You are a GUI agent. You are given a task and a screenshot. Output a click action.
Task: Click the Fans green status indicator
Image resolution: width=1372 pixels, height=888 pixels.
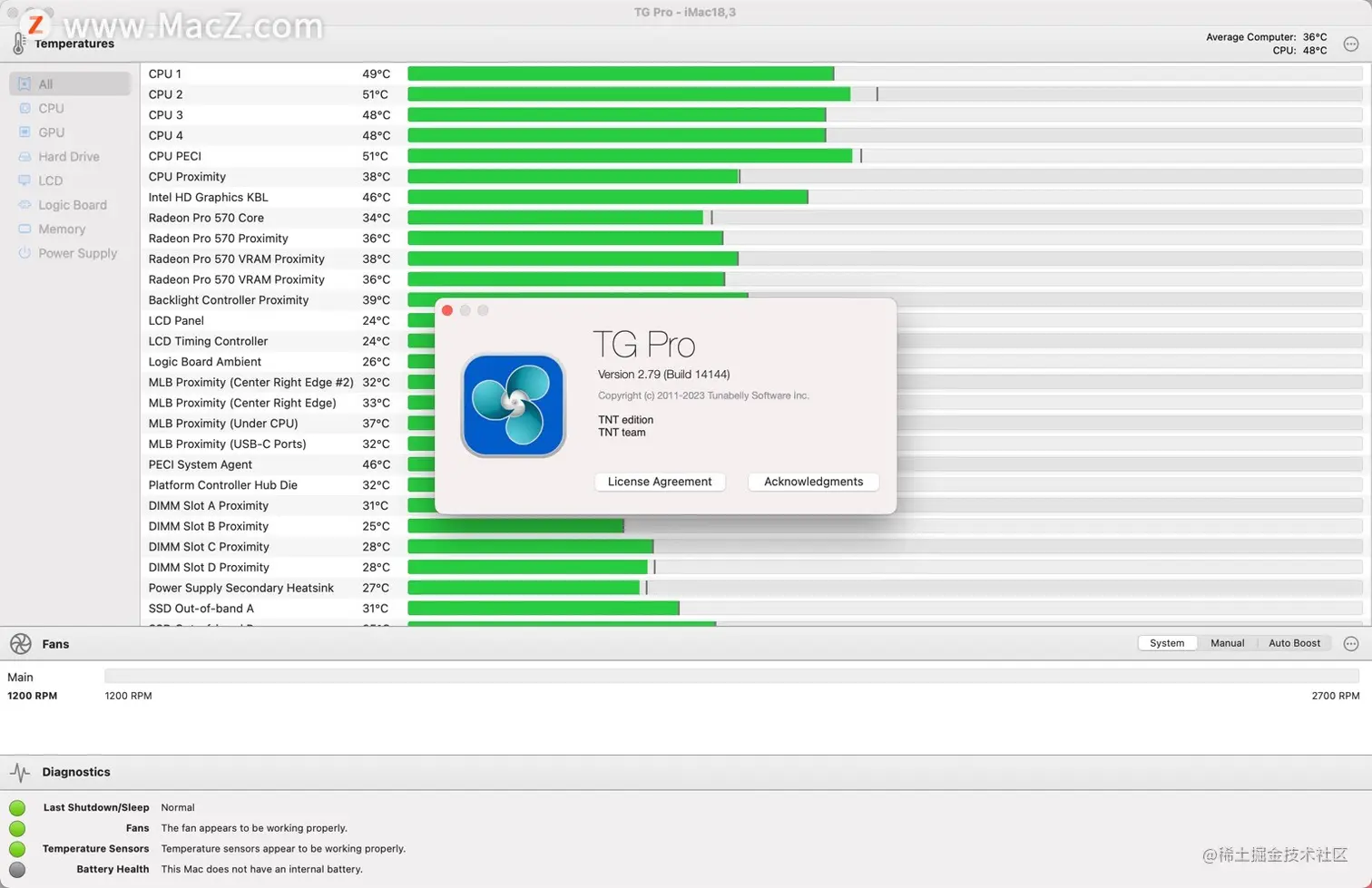tap(17, 828)
